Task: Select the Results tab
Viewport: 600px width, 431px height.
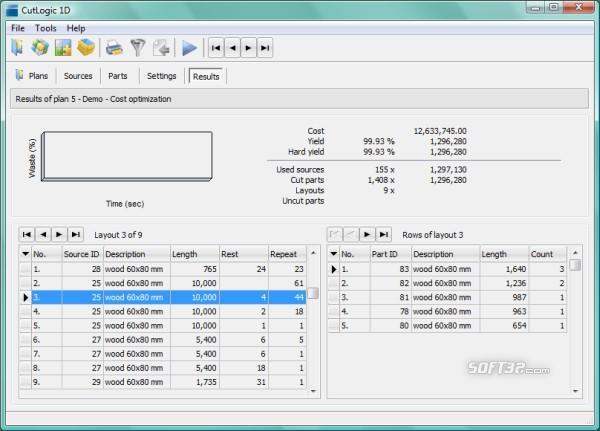Action: (x=206, y=76)
